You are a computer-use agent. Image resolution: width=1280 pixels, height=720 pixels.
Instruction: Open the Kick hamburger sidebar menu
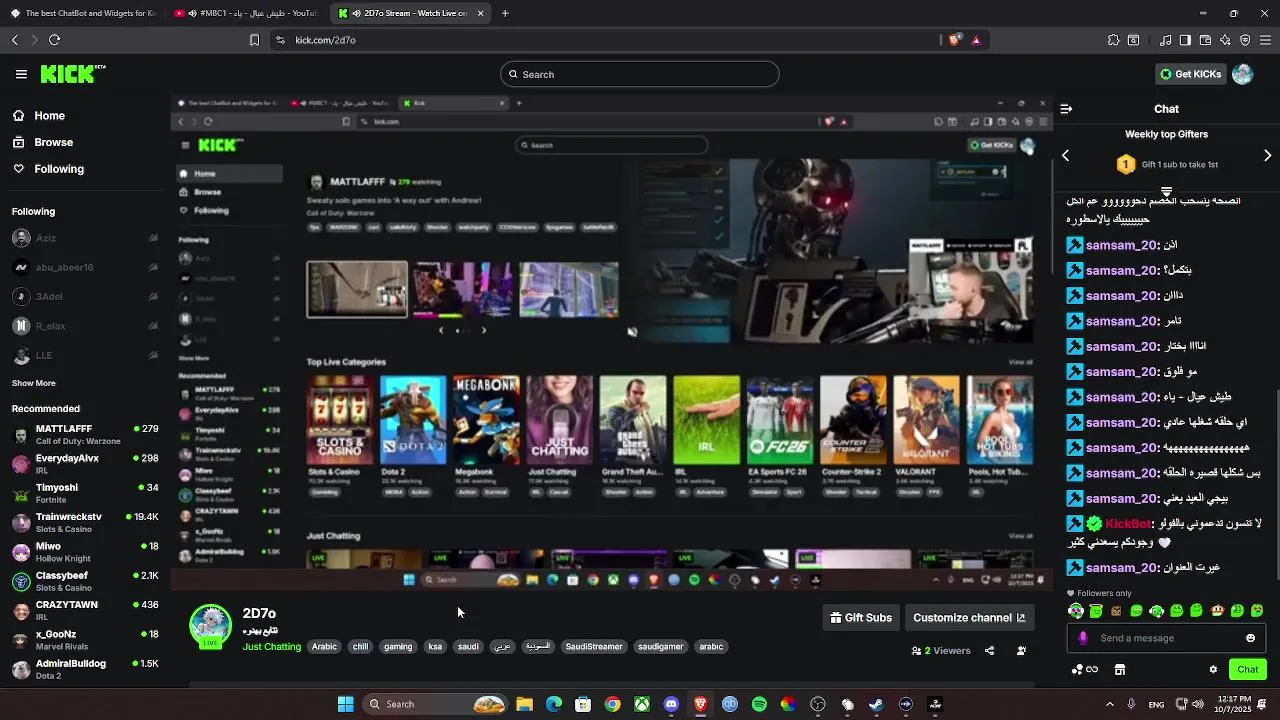[x=21, y=74]
